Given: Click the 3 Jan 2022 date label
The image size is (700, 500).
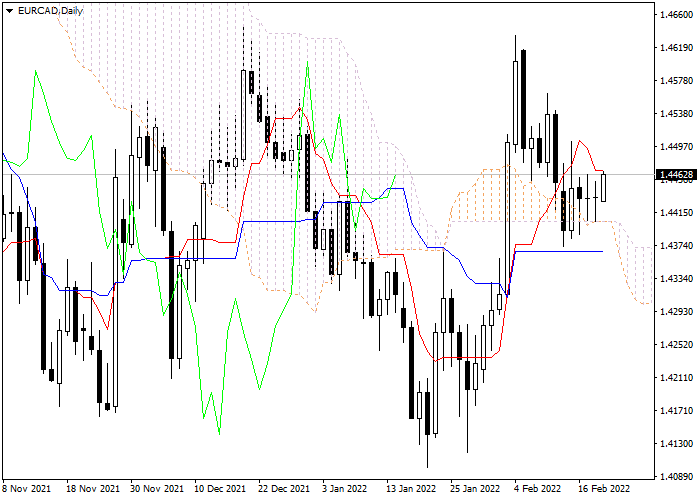Looking at the screenshot, I should point(345,489).
